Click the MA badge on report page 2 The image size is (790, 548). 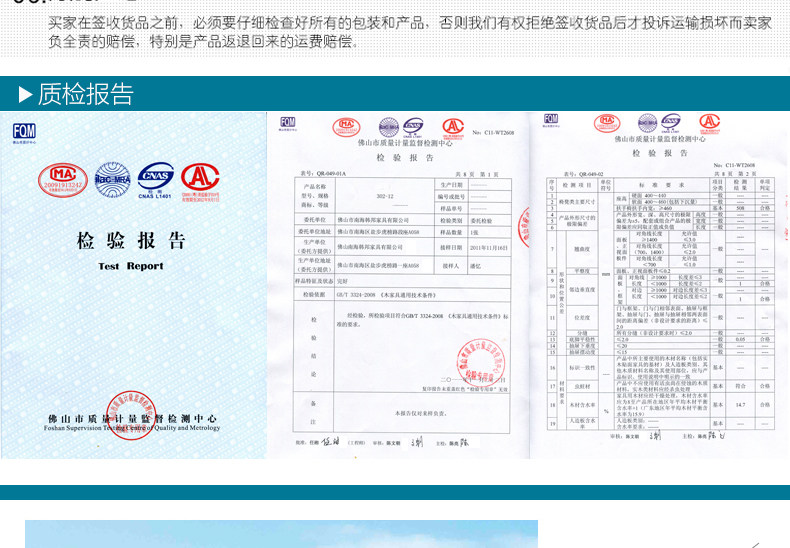(x=607, y=123)
